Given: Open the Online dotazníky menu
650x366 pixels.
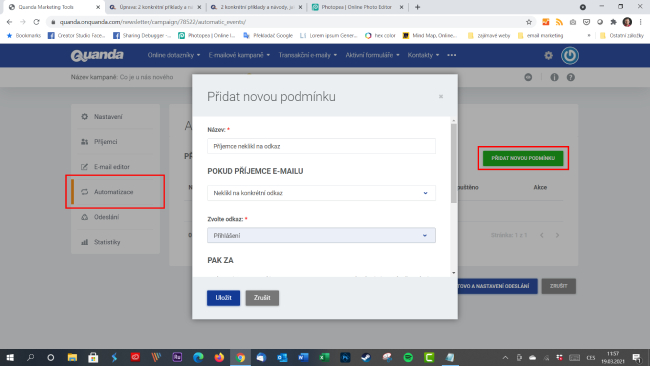Looking at the screenshot, I should tap(174, 55).
